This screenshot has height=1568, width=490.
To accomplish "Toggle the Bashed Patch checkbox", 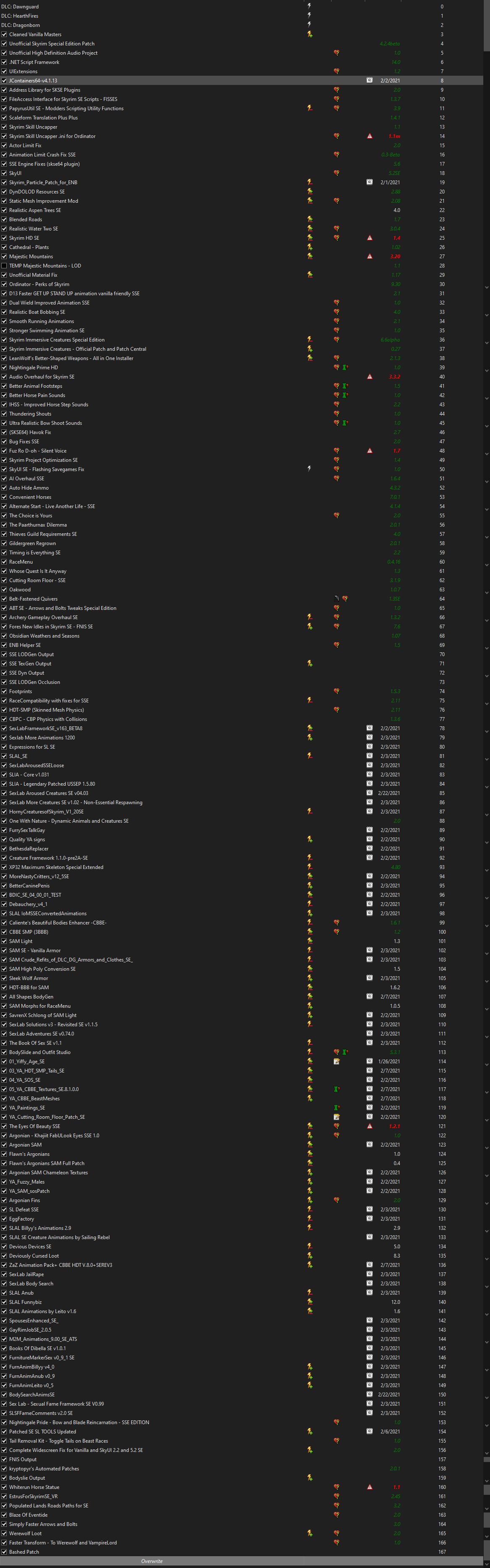I will pyautogui.click(x=4, y=1552).
